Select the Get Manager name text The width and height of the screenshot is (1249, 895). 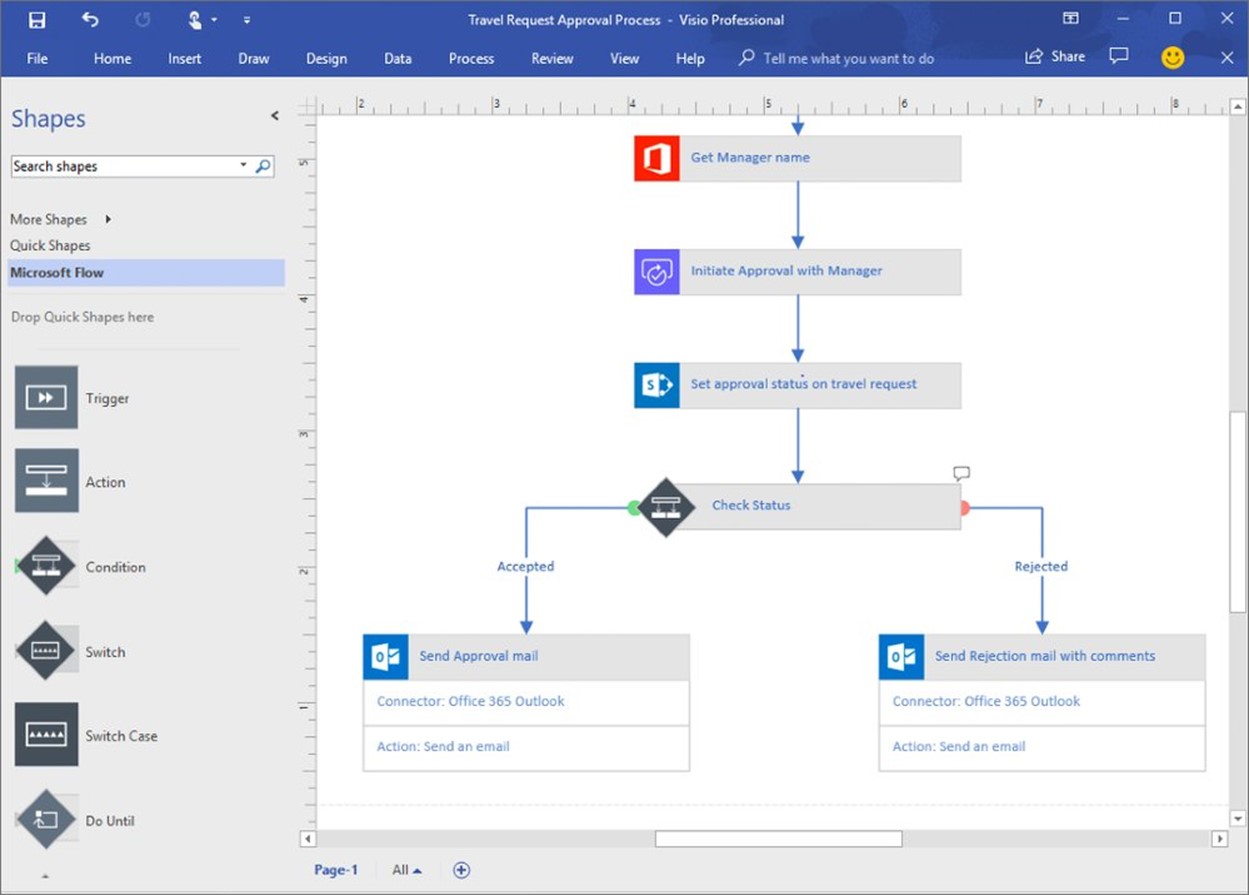pyautogui.click(x=750, y=157)
